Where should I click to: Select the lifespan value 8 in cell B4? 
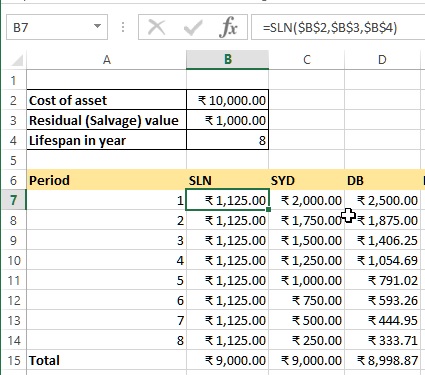[228, 140]
